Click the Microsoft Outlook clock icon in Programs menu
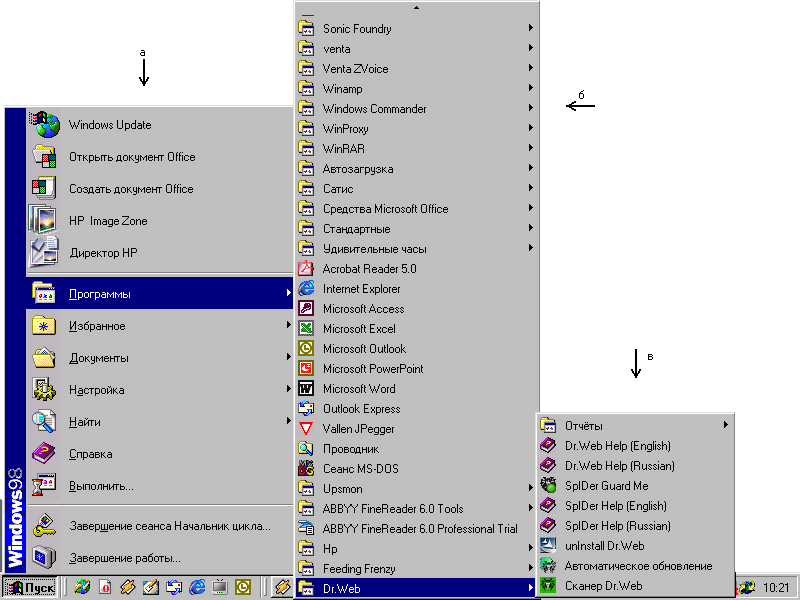 (x=306, y=348)
